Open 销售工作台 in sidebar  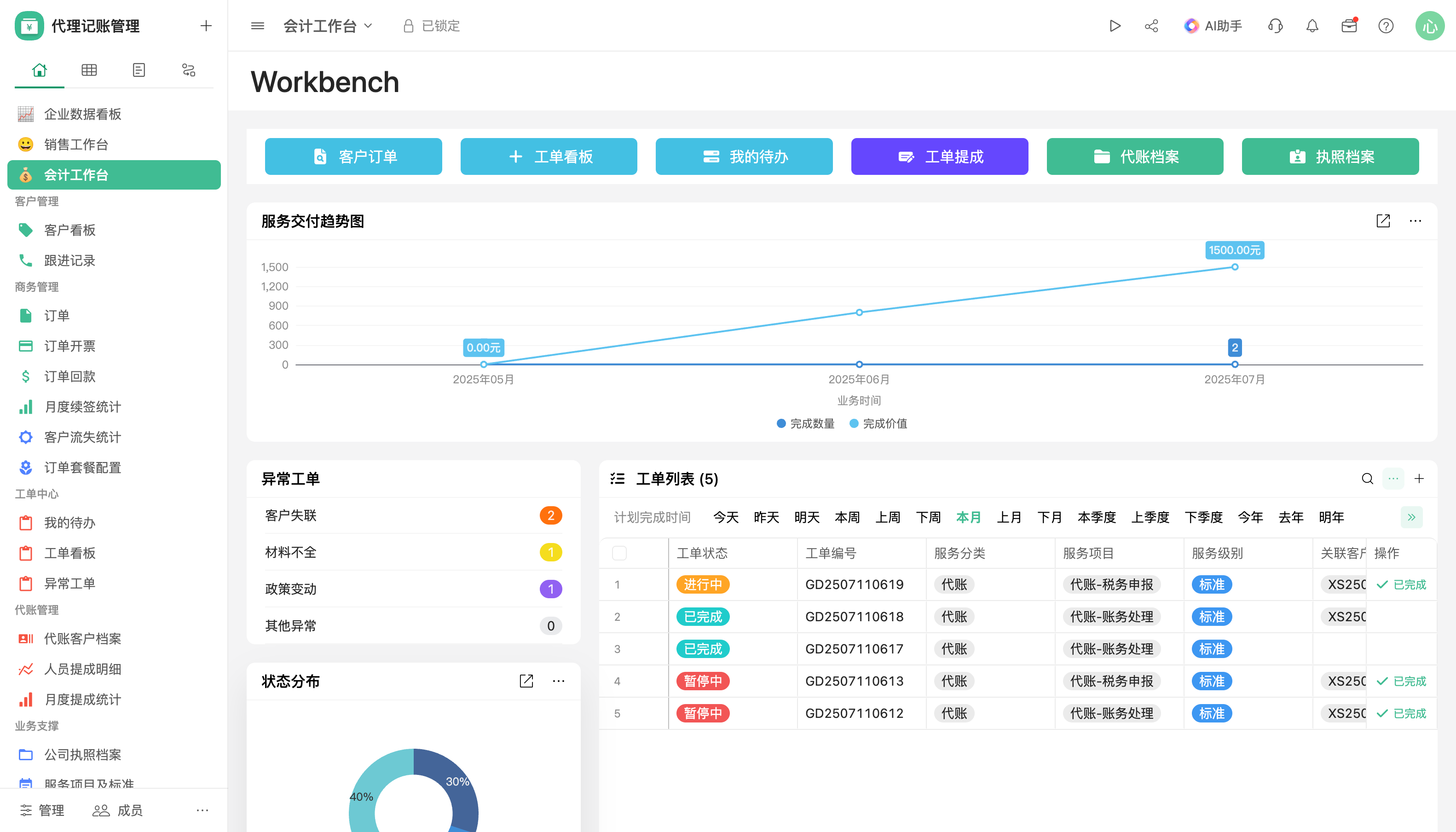[x=114, y=144]
